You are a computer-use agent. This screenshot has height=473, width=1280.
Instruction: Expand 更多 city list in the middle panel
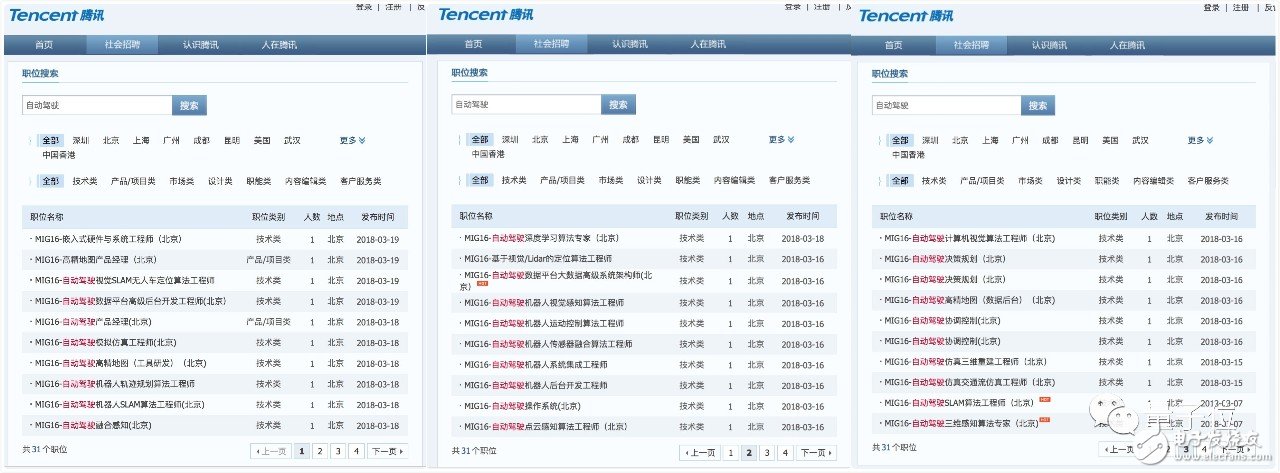[783, 140]
